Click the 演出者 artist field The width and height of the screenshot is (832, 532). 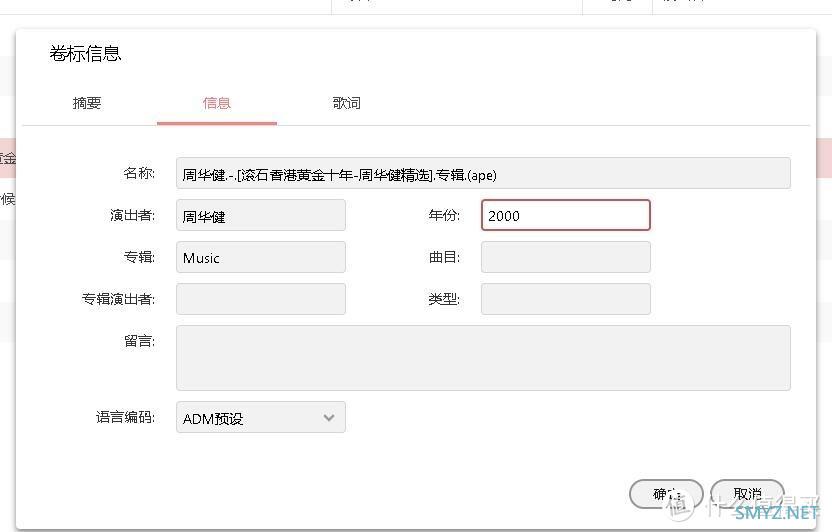[261, 215]
